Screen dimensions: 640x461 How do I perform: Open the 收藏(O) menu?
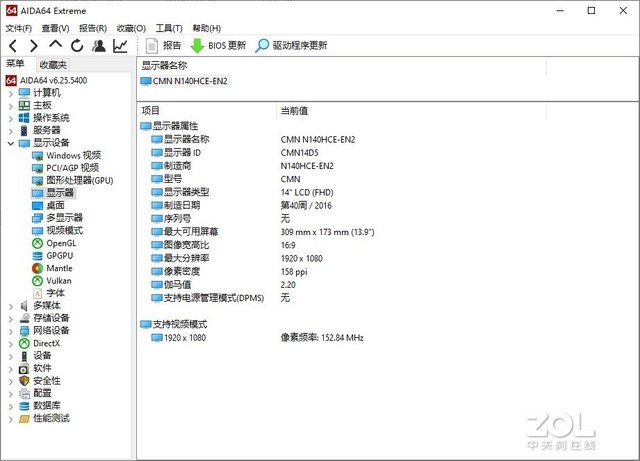tap(131, 28)
